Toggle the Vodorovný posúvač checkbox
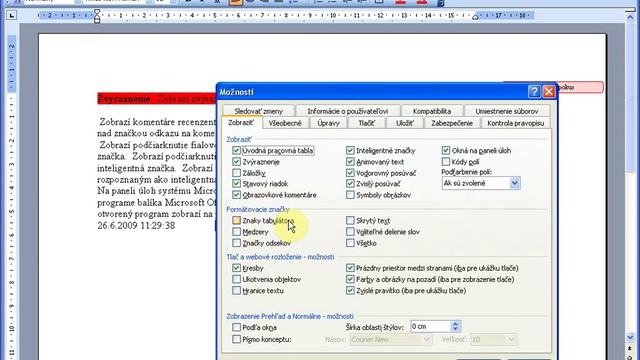 [x=350, y=173]
